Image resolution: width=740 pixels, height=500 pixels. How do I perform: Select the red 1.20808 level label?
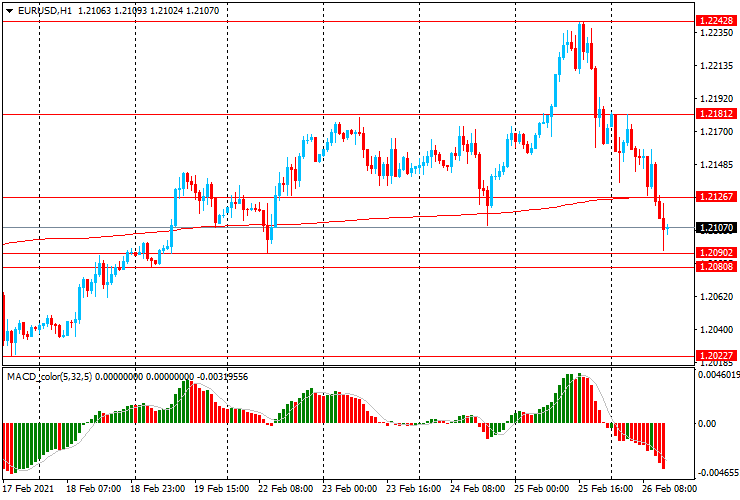[716, 267]
